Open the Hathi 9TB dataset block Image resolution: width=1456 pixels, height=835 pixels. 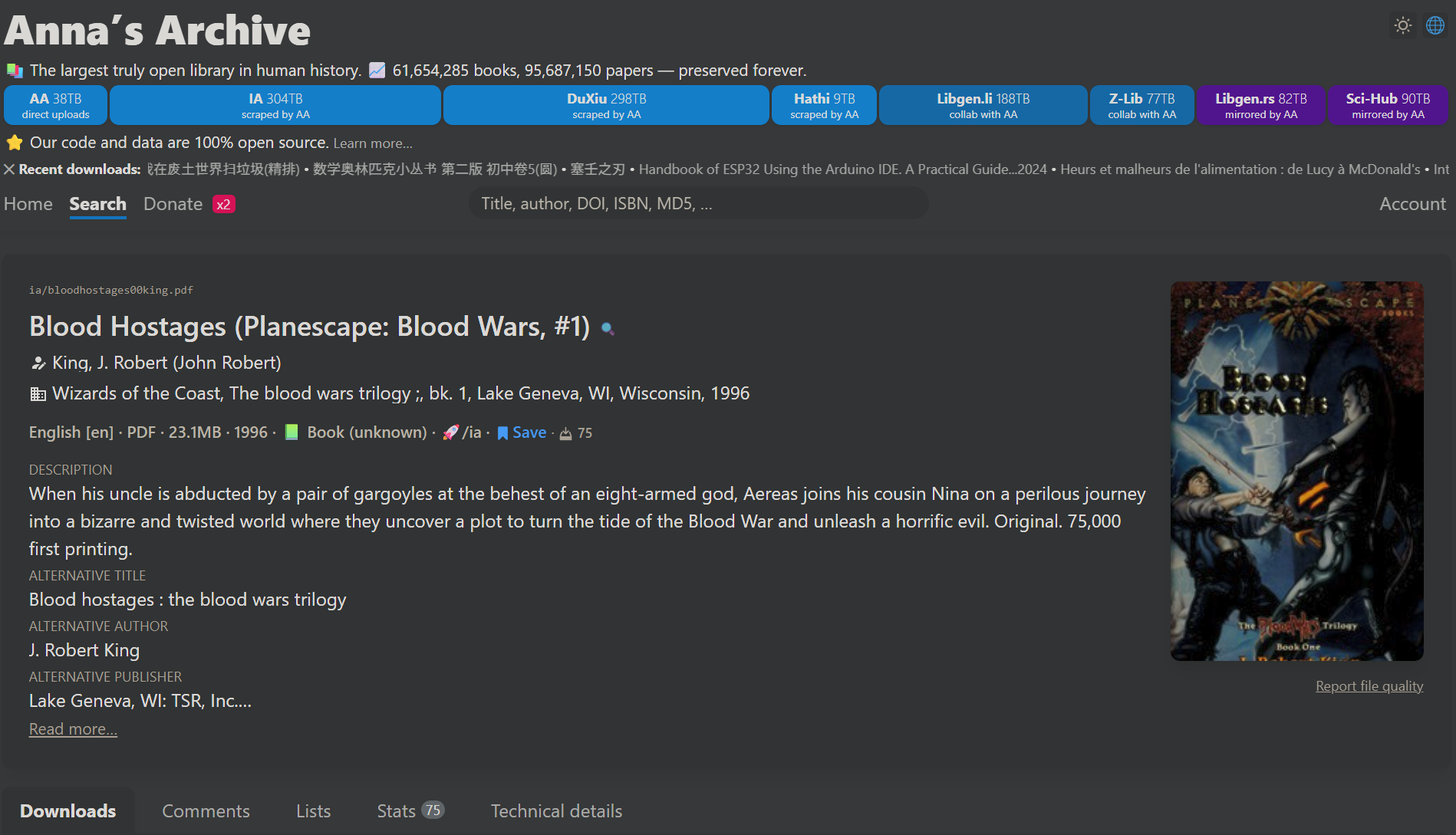click(x=825, y=105)
